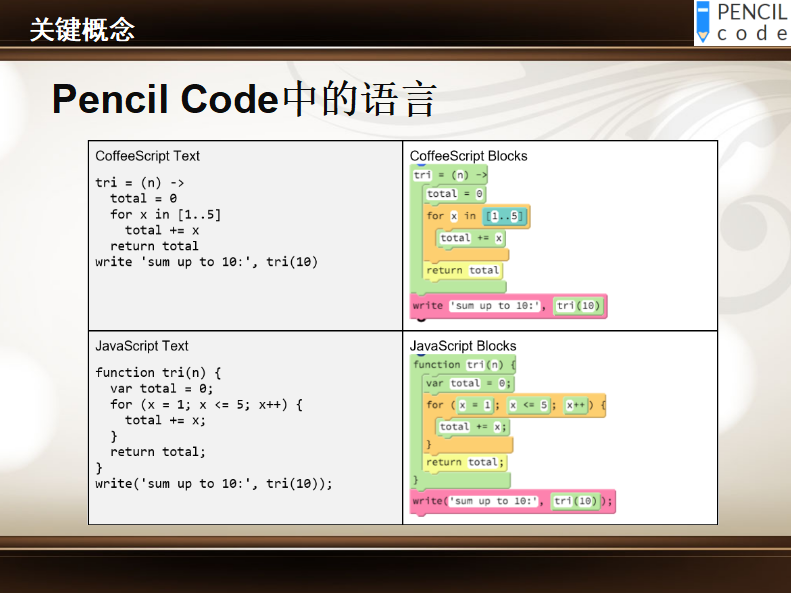The height and width of the screenshot is (593, 791).
Task: Select the pink CoffeeScript 'write' block
Action: 508,306
